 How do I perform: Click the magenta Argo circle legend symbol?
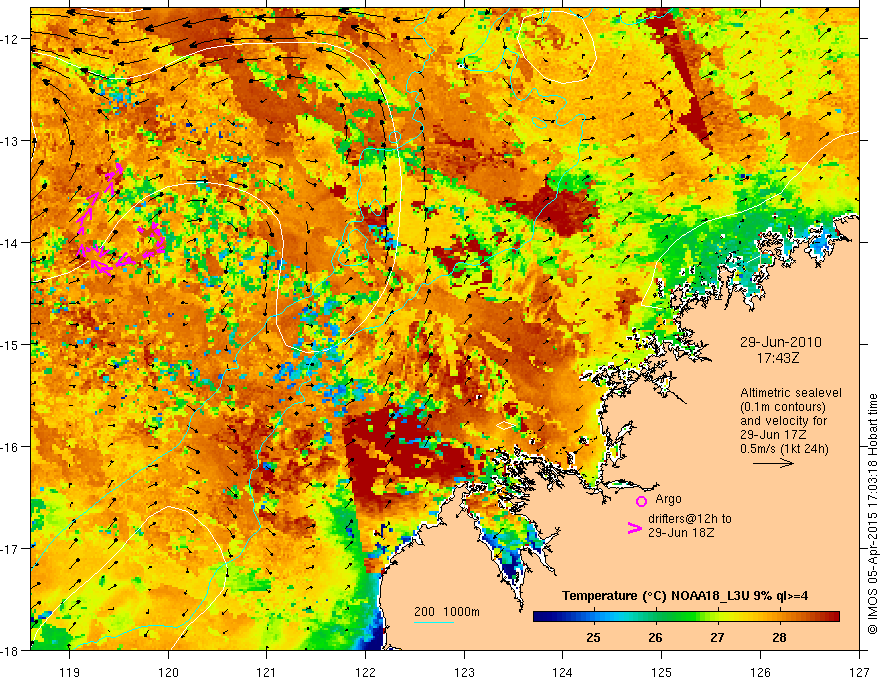coord(641,501)
